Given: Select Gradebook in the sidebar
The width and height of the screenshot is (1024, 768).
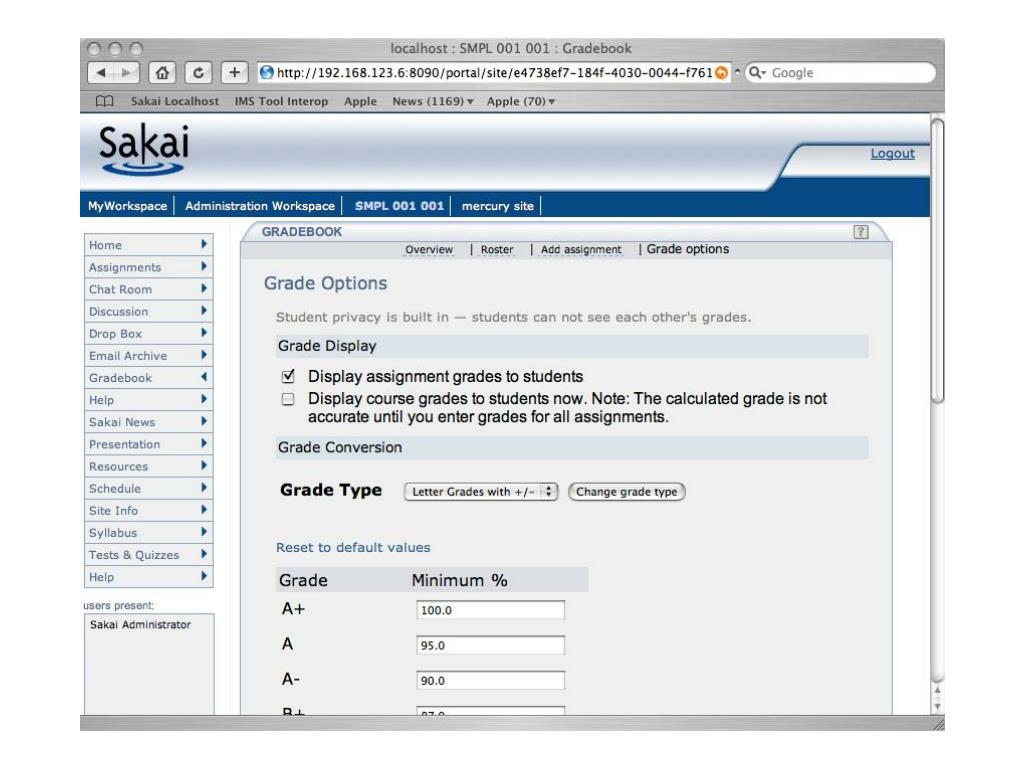Looking at the screenshot, I should pyautogui.click(x=148, y=378).
